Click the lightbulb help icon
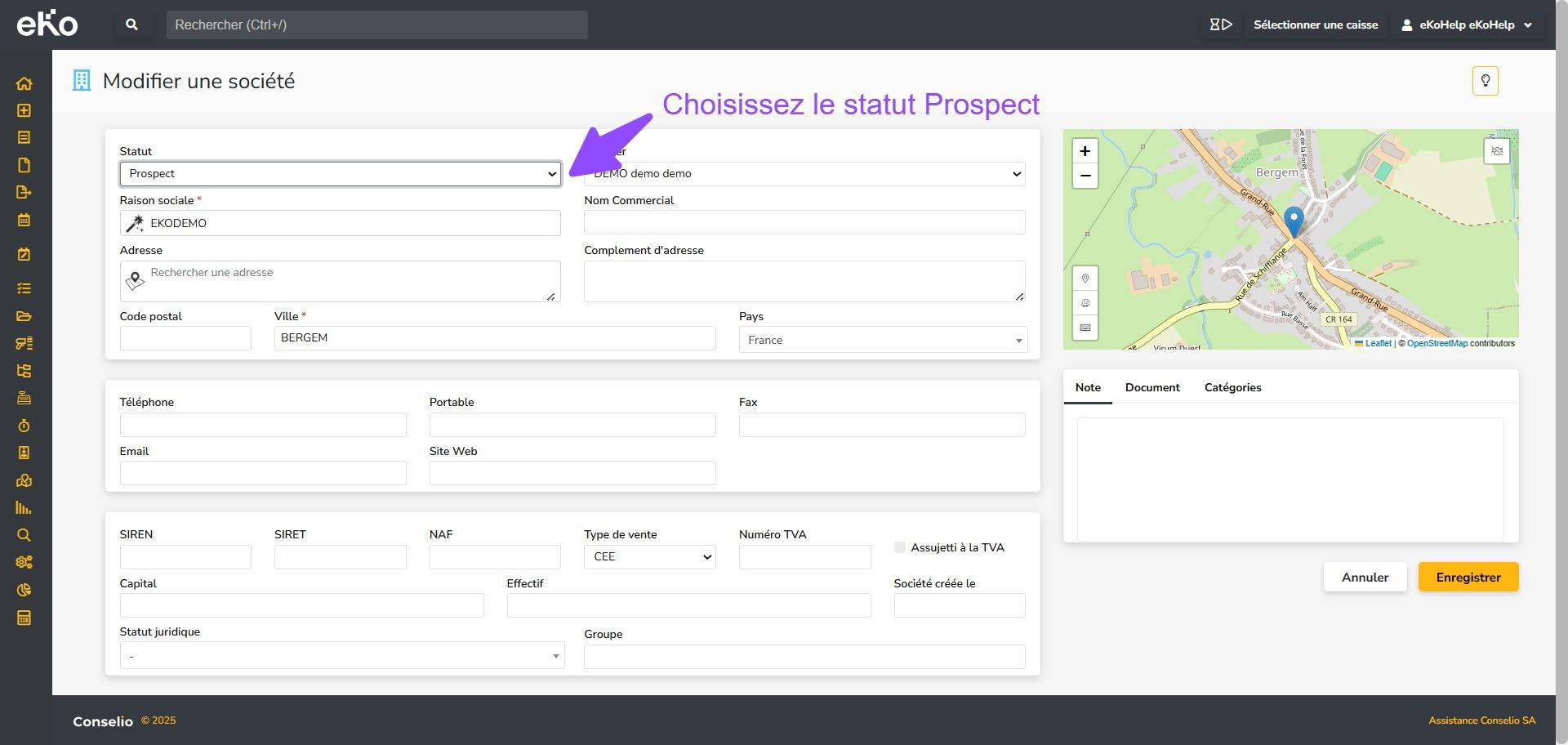The image size is (1568, 745). (x=1485, y=81)
